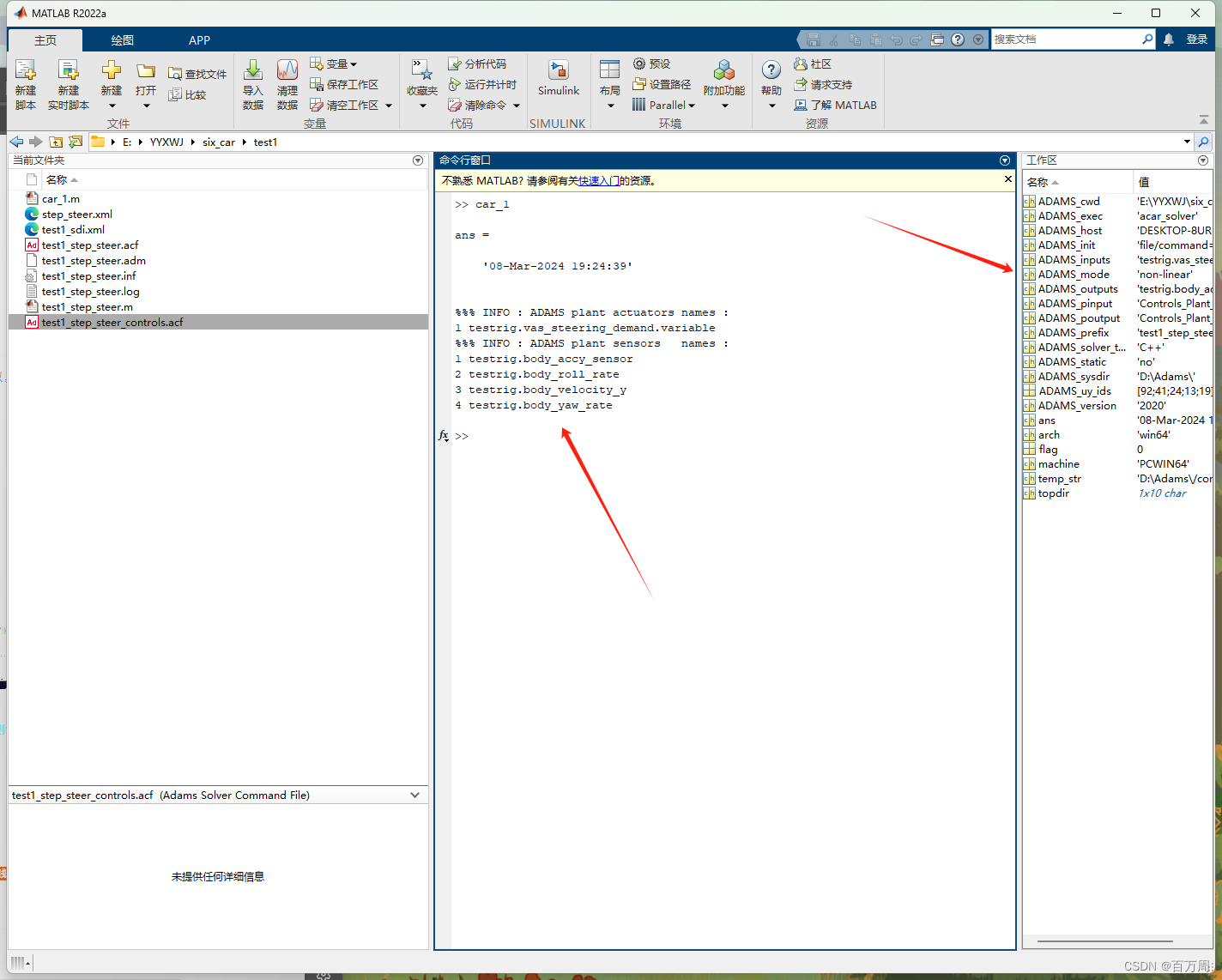Sort files by the Name (名称) column header

62,179
